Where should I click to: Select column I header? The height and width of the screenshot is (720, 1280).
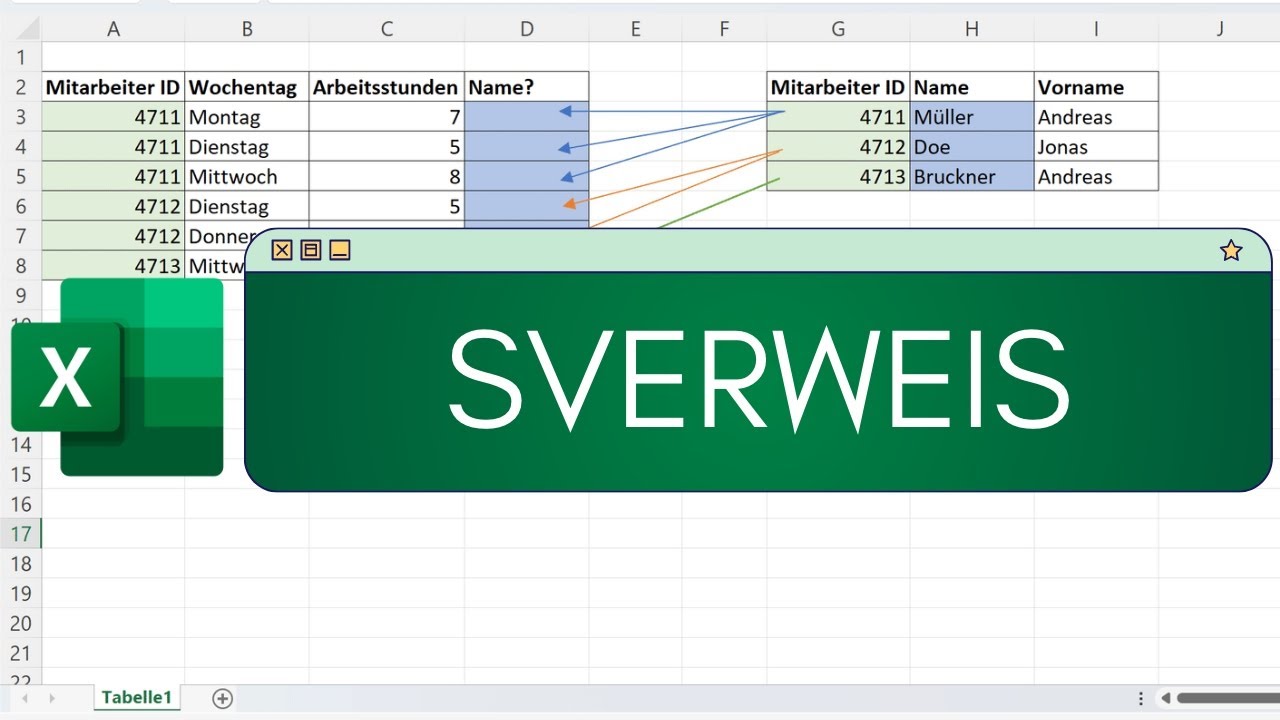pyautogui.click(x=1096, y=29)
